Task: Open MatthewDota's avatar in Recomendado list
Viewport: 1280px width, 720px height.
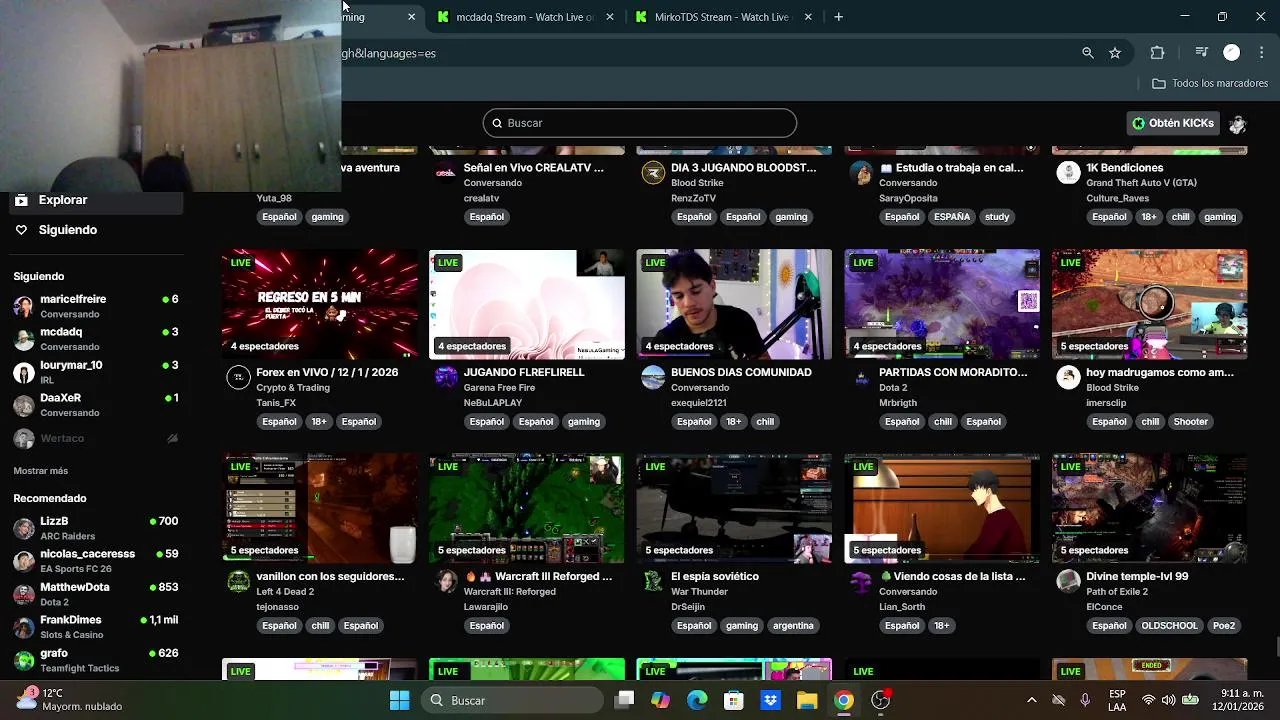Action: pyautogui.click(x=23, y=595)
